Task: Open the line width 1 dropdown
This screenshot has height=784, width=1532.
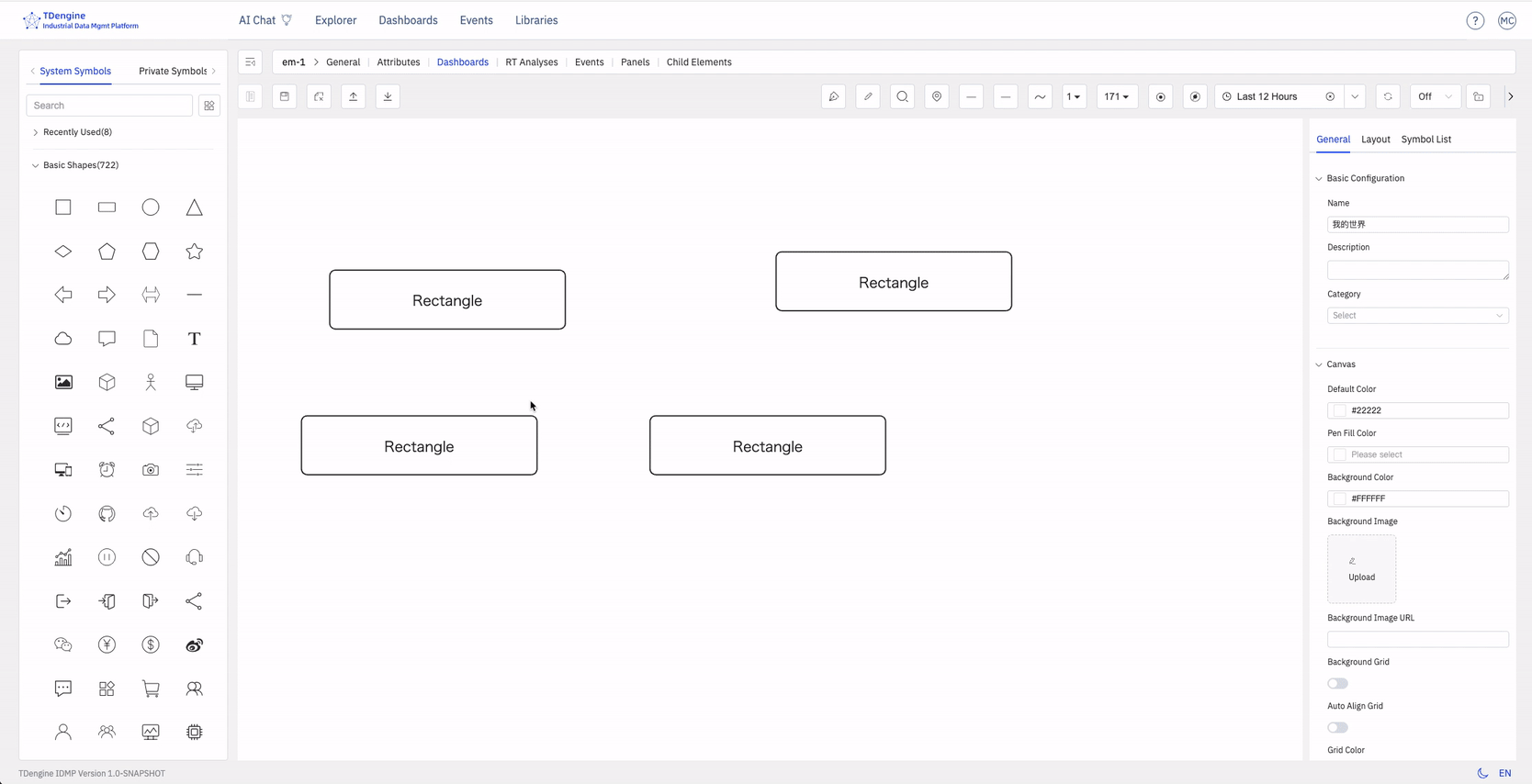Action: [x=1074, y=96]
